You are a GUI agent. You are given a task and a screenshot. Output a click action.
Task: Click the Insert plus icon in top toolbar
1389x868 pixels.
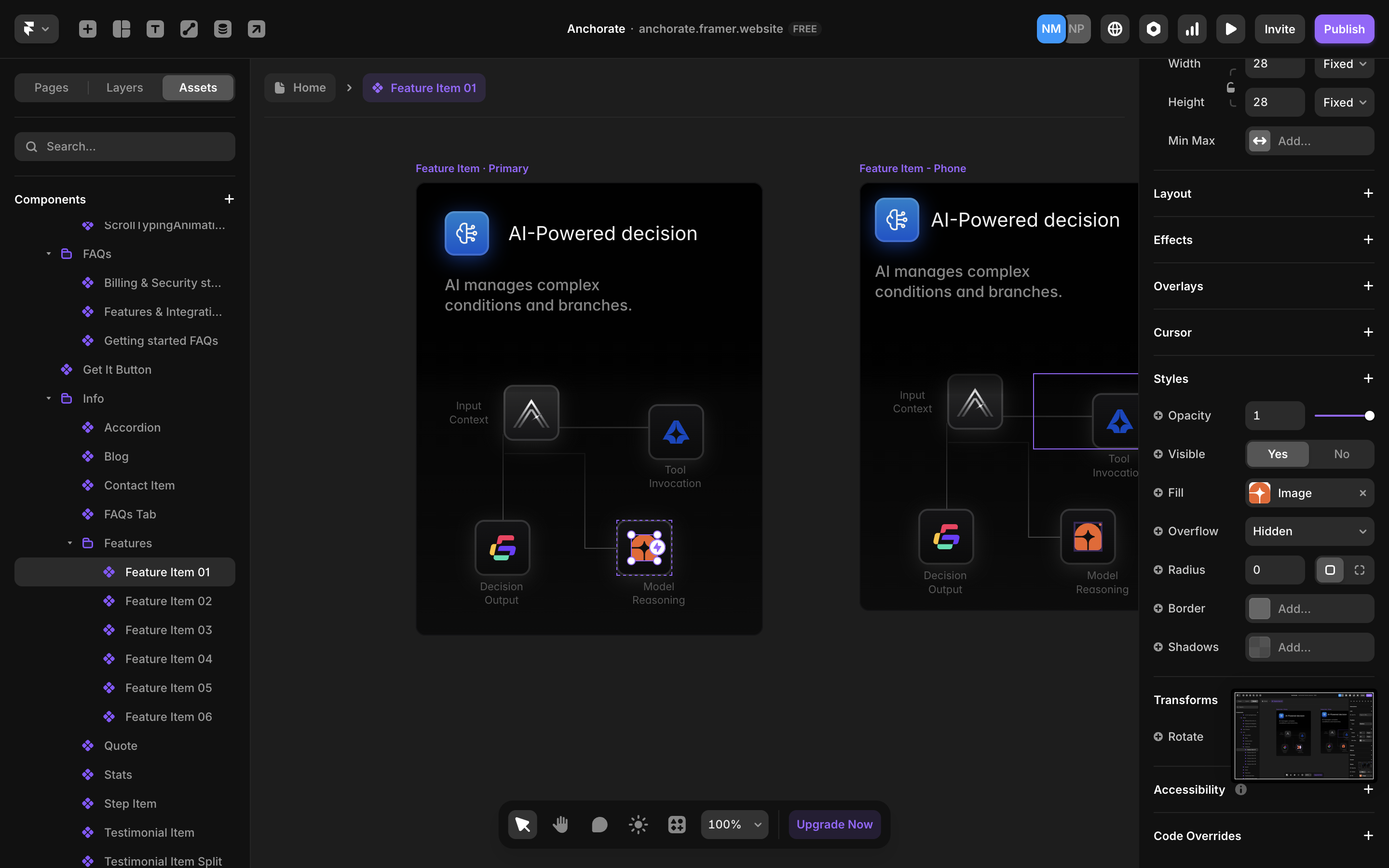pos(87,29)
